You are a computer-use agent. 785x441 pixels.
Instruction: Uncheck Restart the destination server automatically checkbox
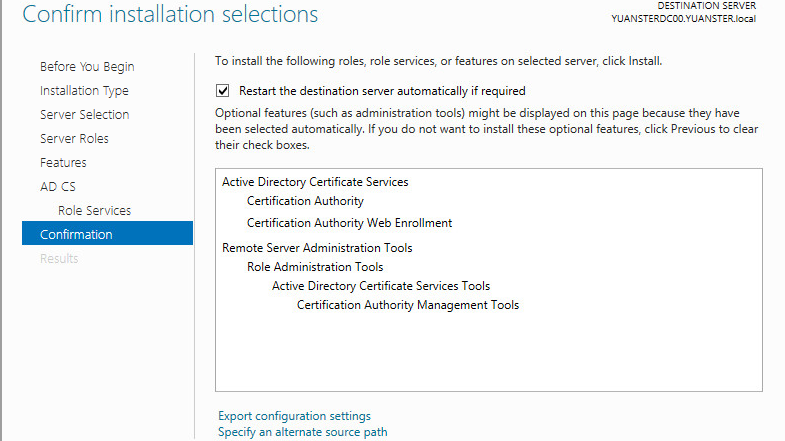[x=223, y=91]
